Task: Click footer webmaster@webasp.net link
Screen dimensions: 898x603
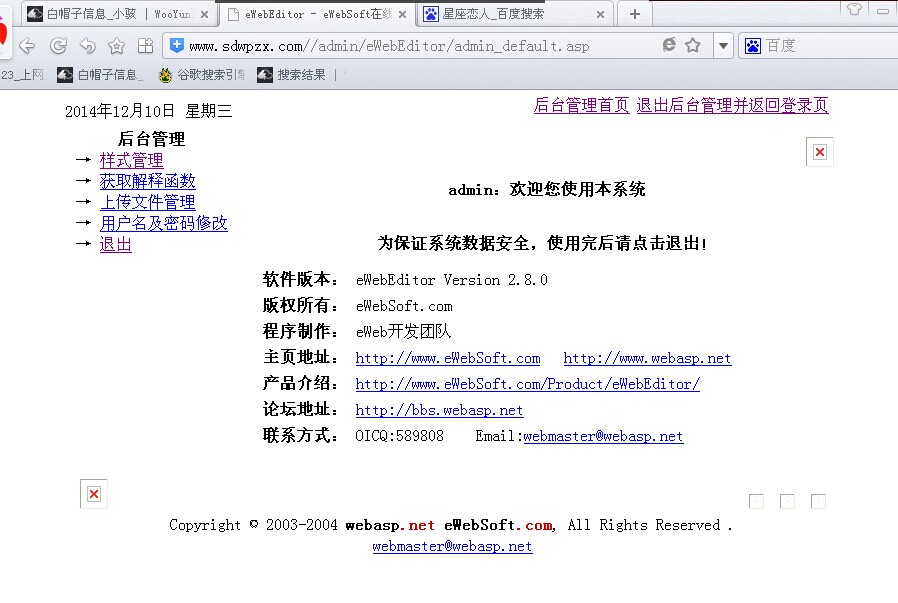Action: (452, 546)
